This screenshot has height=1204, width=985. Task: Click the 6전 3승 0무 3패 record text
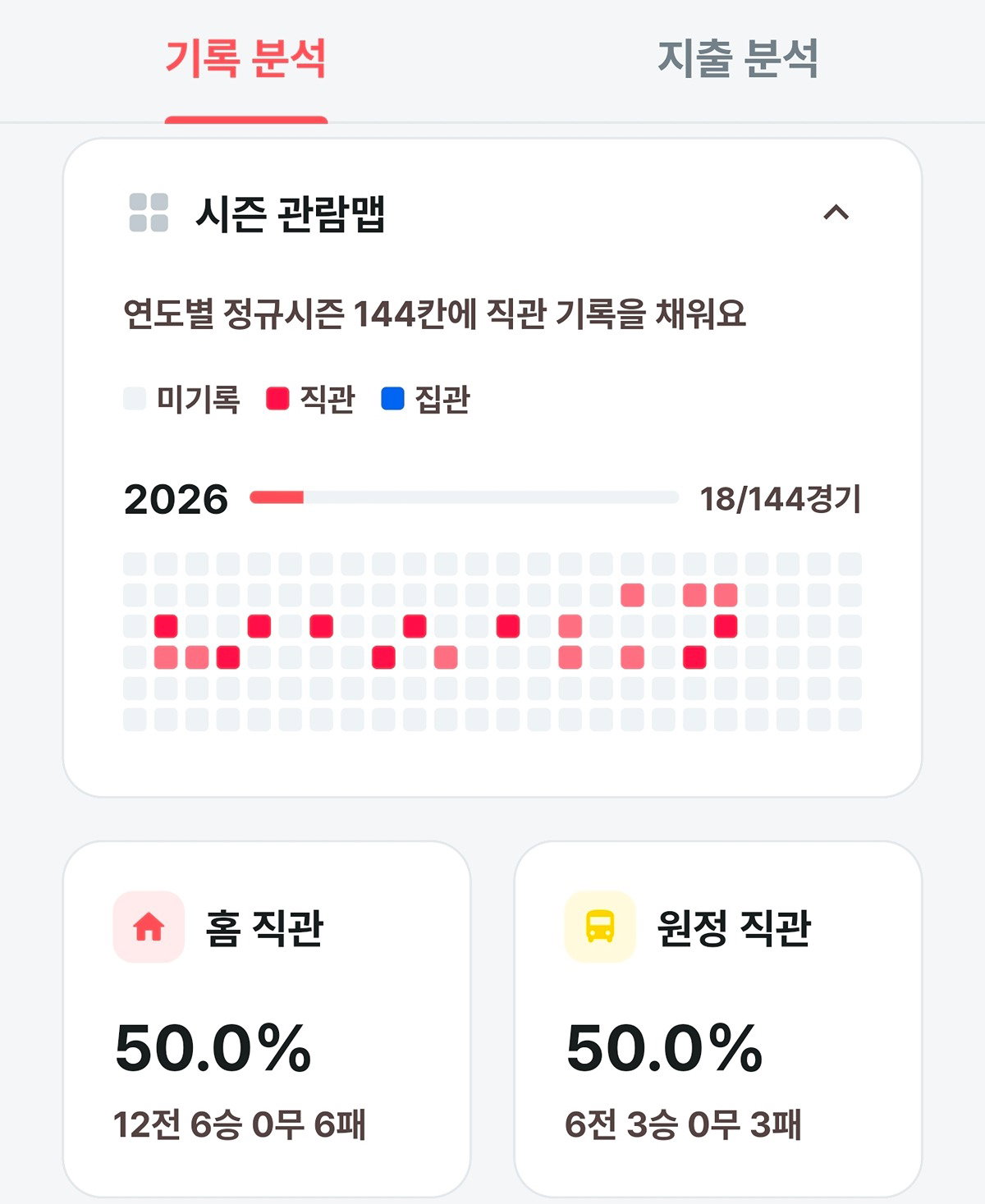click(683, 1124)
